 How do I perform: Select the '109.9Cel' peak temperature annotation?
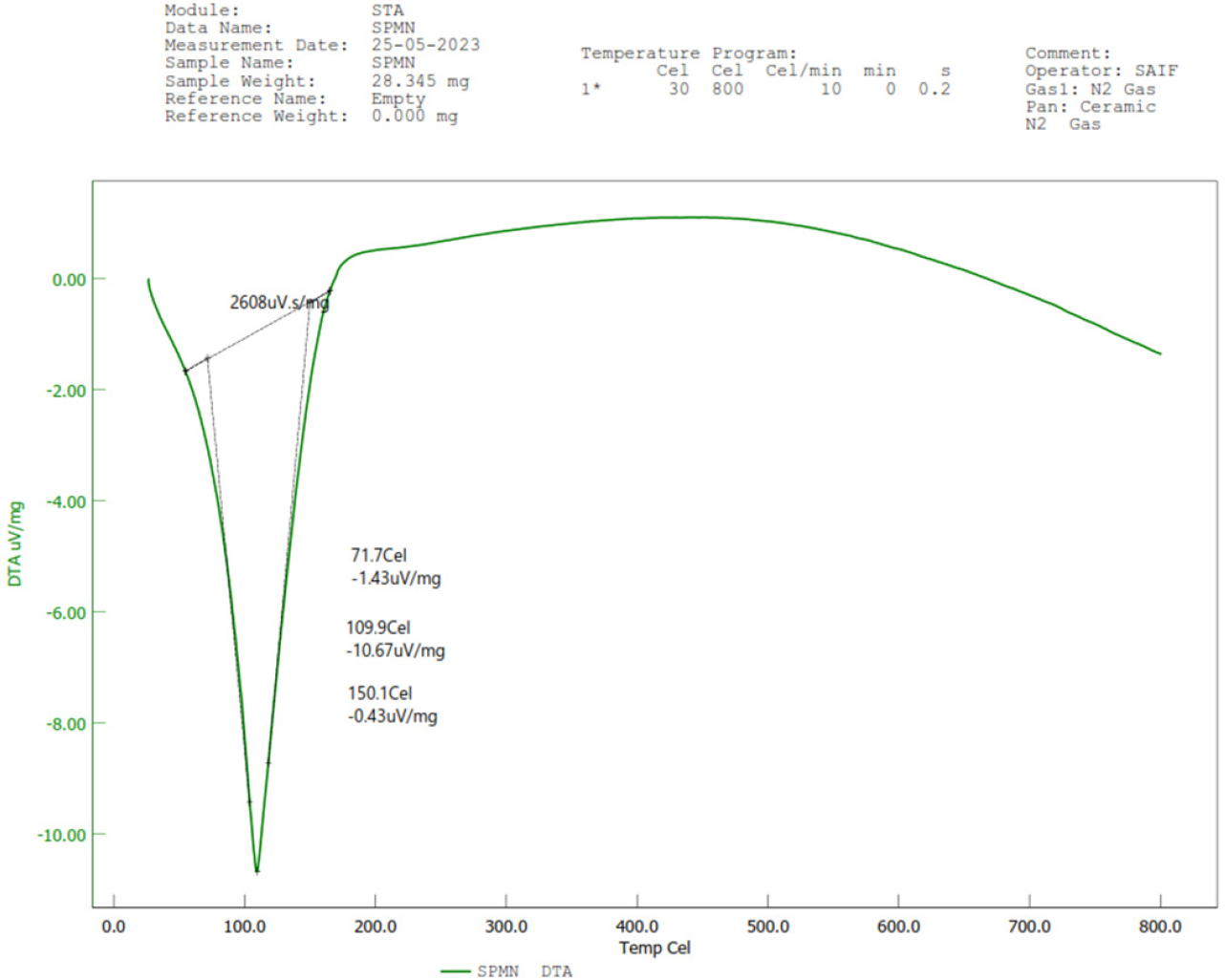point(378,628)
